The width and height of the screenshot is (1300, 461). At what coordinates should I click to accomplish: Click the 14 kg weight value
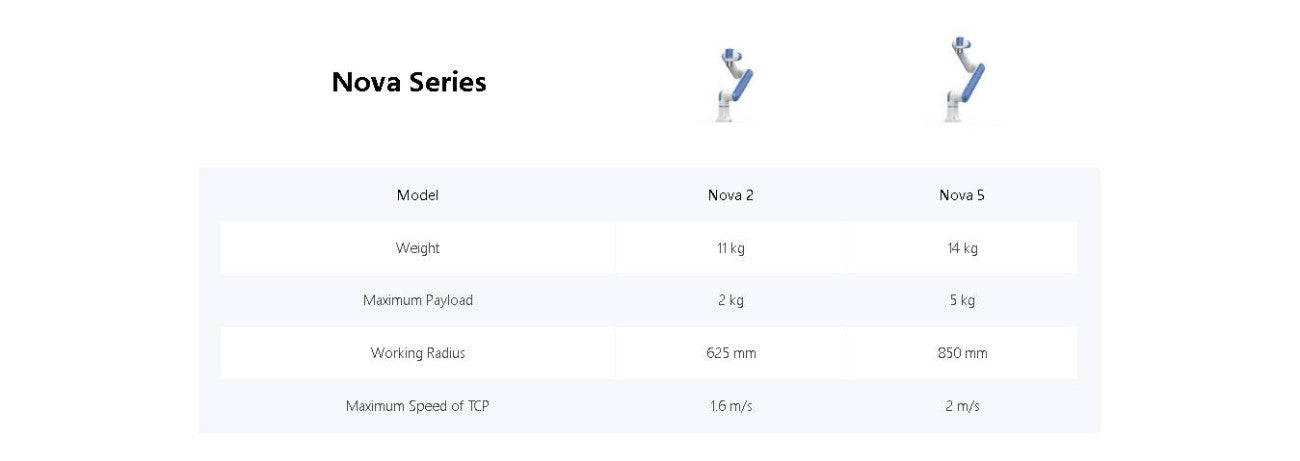962,248
